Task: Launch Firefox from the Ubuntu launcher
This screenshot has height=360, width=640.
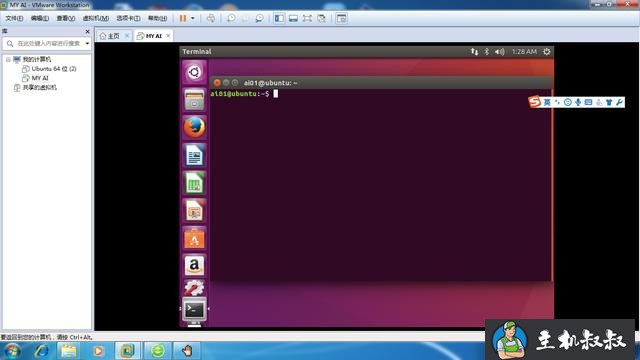Action: 194,127
